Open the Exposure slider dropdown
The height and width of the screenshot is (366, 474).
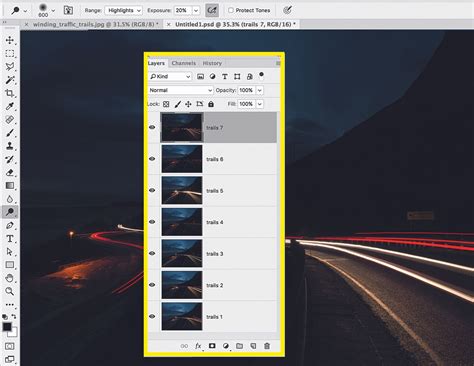tap(196, 10)
